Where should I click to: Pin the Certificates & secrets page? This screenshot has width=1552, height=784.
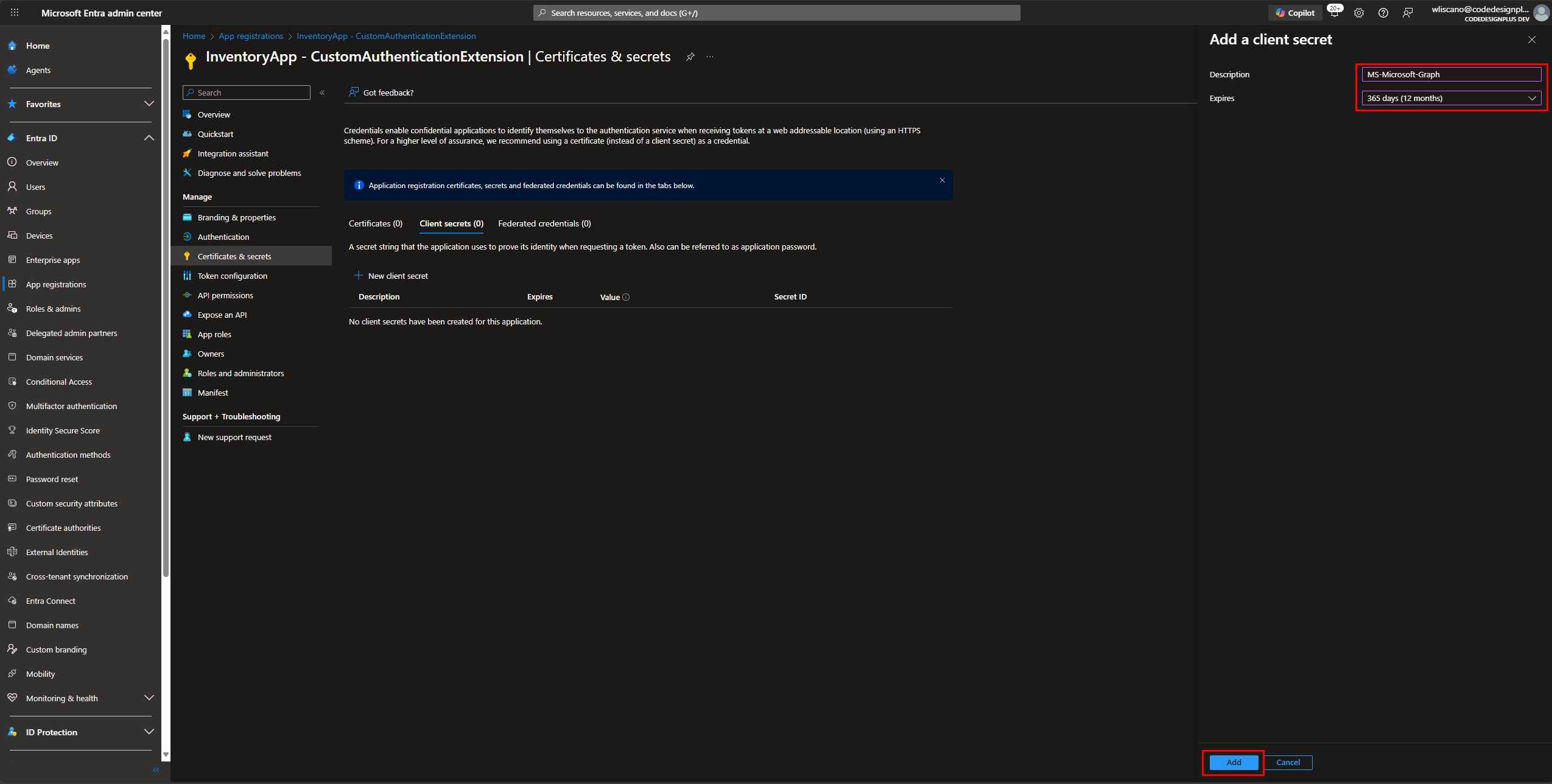pos(690,57)
